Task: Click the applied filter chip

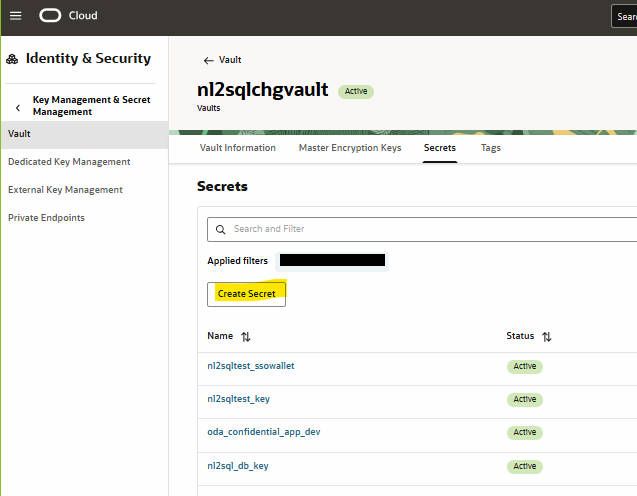Action: [332, 261]
